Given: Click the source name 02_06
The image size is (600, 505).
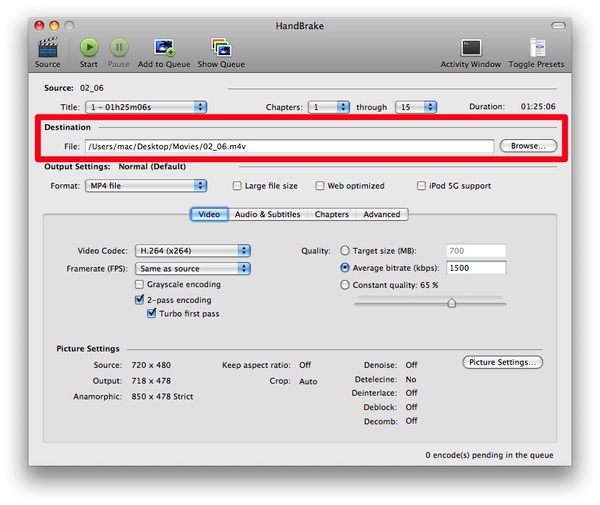Looking at the screenshot, I should pos(92,88).
